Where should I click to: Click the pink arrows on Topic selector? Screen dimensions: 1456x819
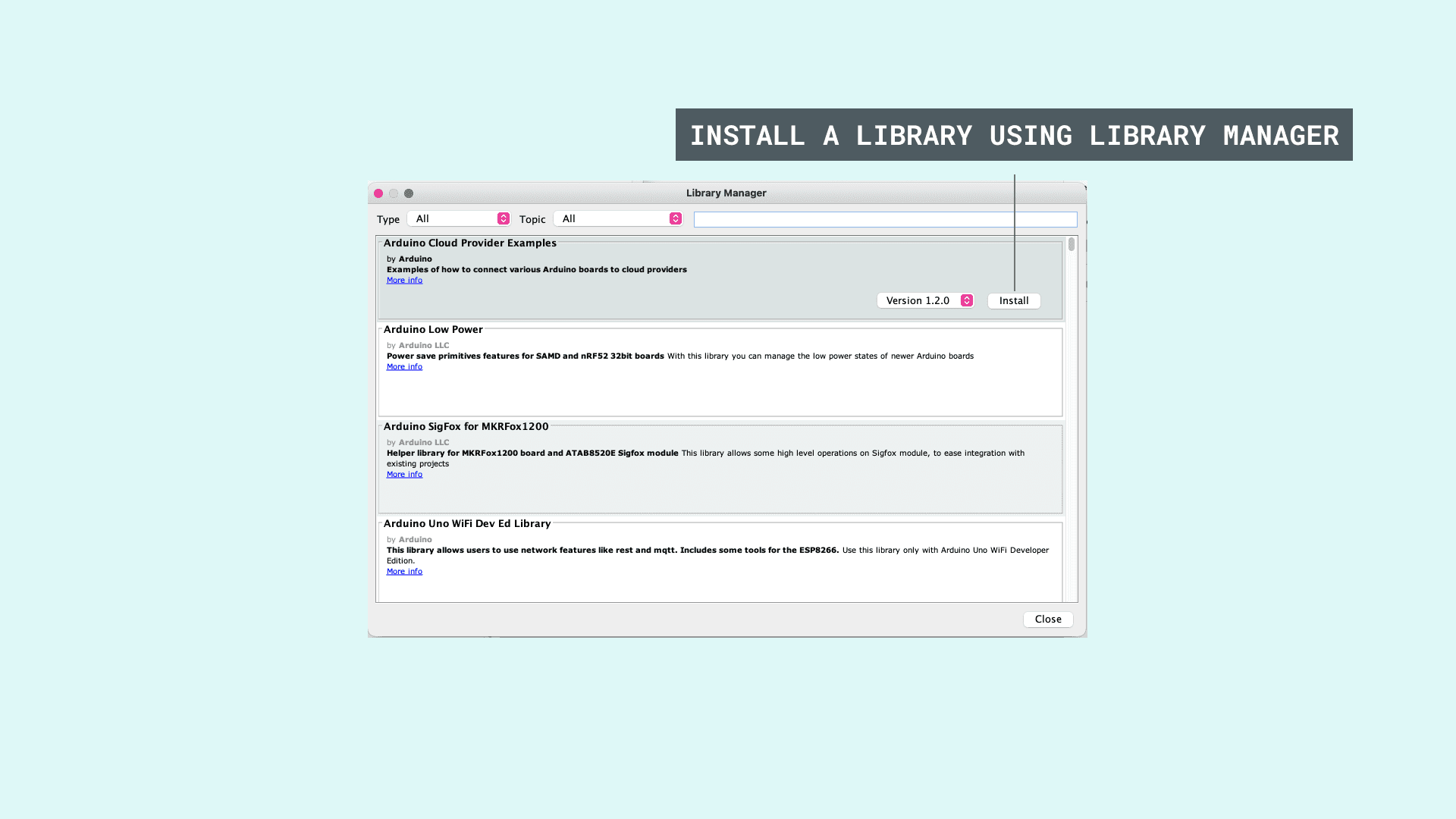676,219
